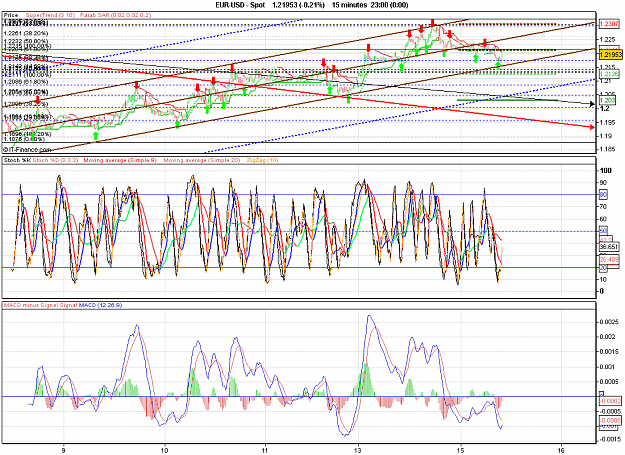Click the date label 16 on the time axis
Image resolution: width=625 pixels, height=455 pixels.
tap(561, 451)
